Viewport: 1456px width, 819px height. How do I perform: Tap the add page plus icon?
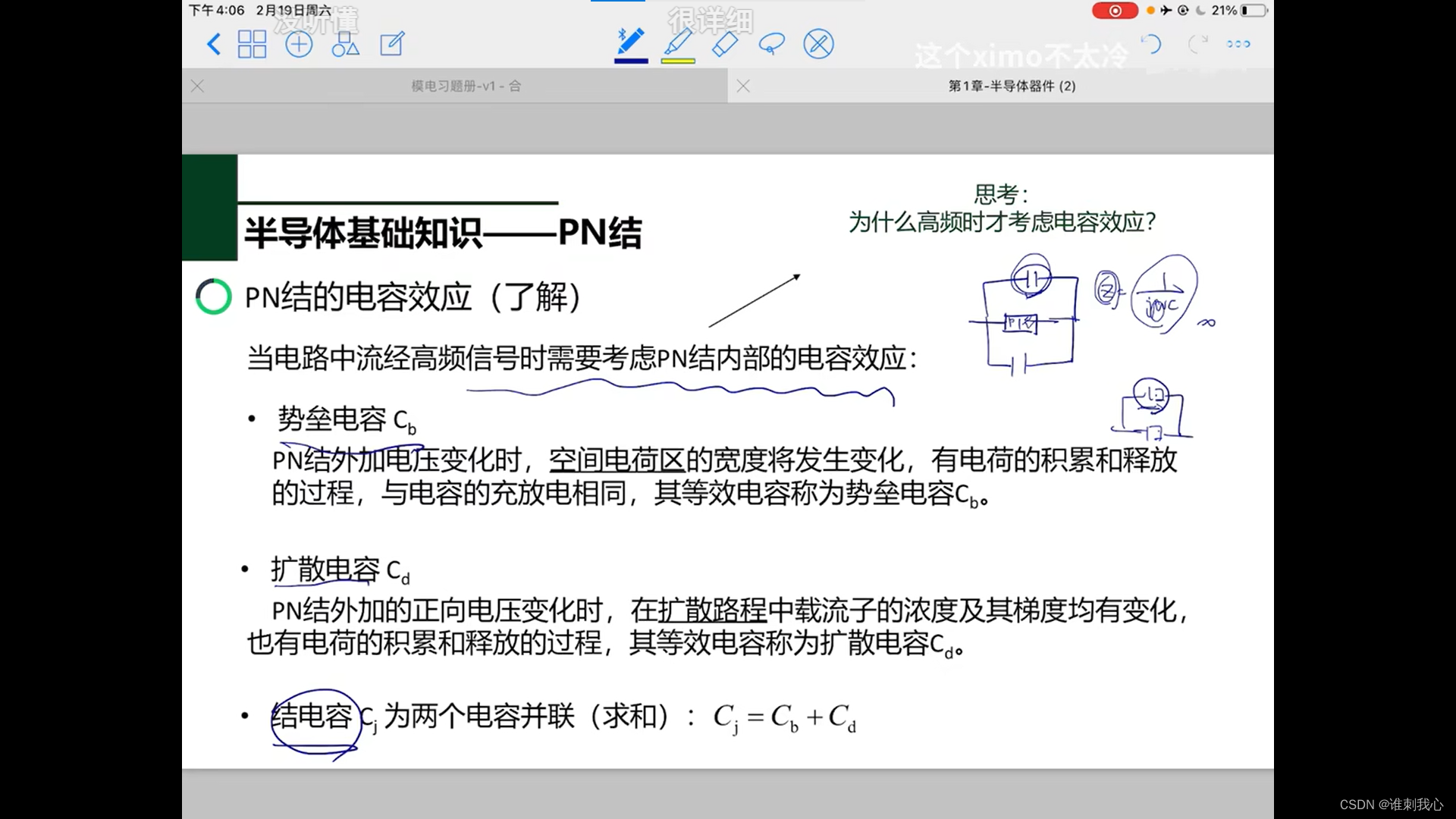(299, 44)
